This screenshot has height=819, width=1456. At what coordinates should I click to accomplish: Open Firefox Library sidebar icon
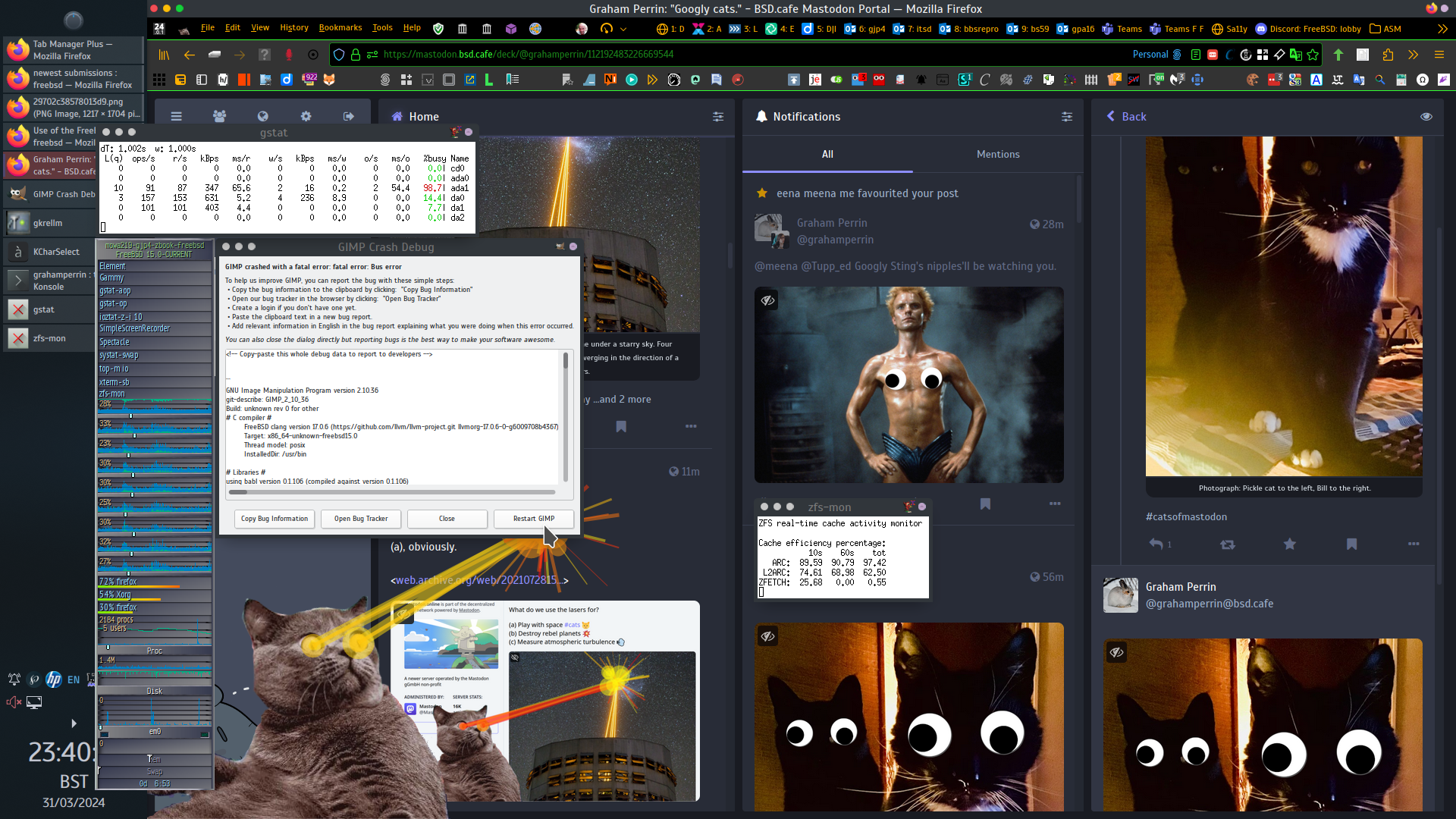(x=164, y=55)
